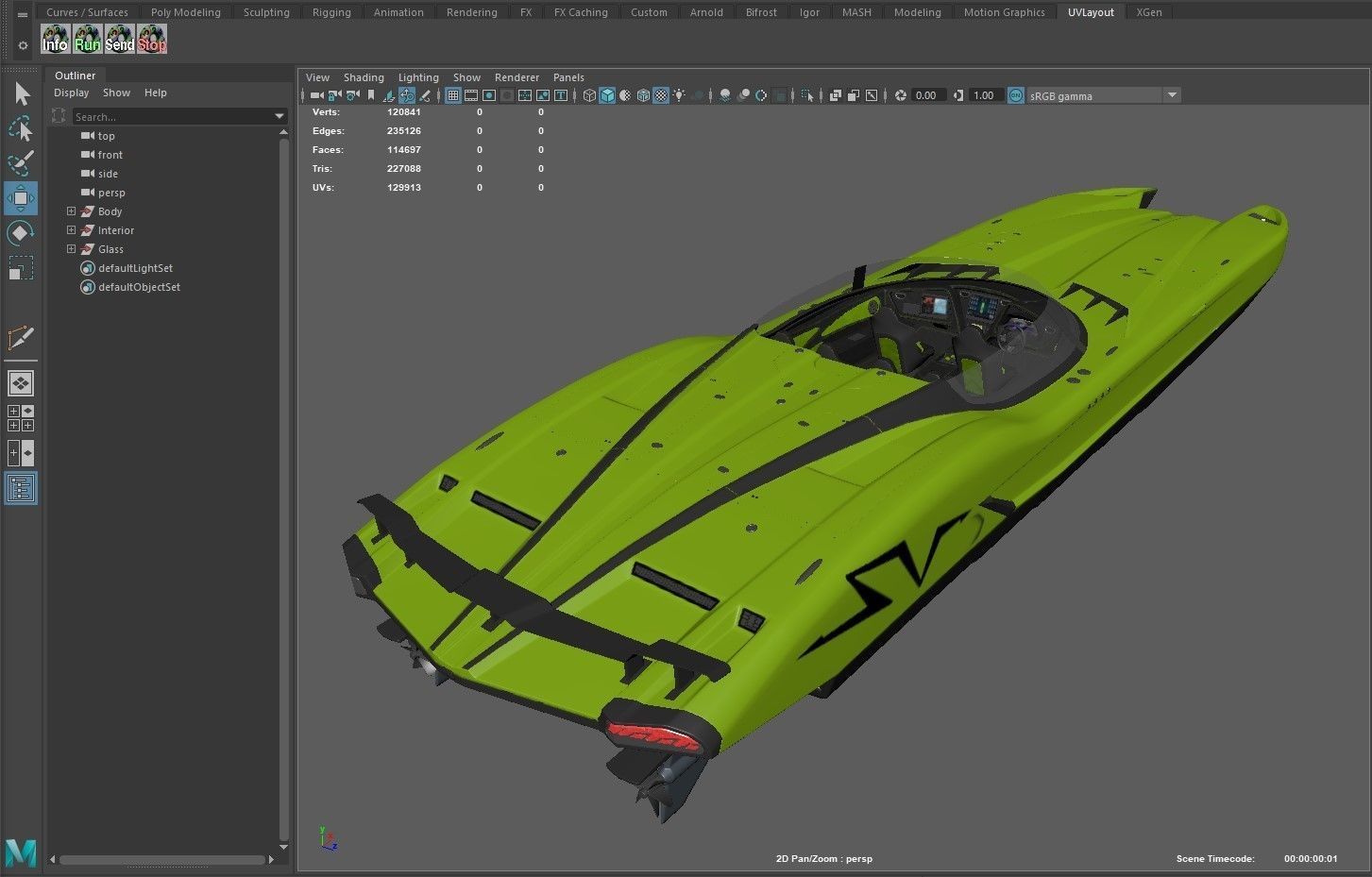Click the Select camera viewport icon
Viewport: 1372px width, 877px height.
click(x=317, y=95)
